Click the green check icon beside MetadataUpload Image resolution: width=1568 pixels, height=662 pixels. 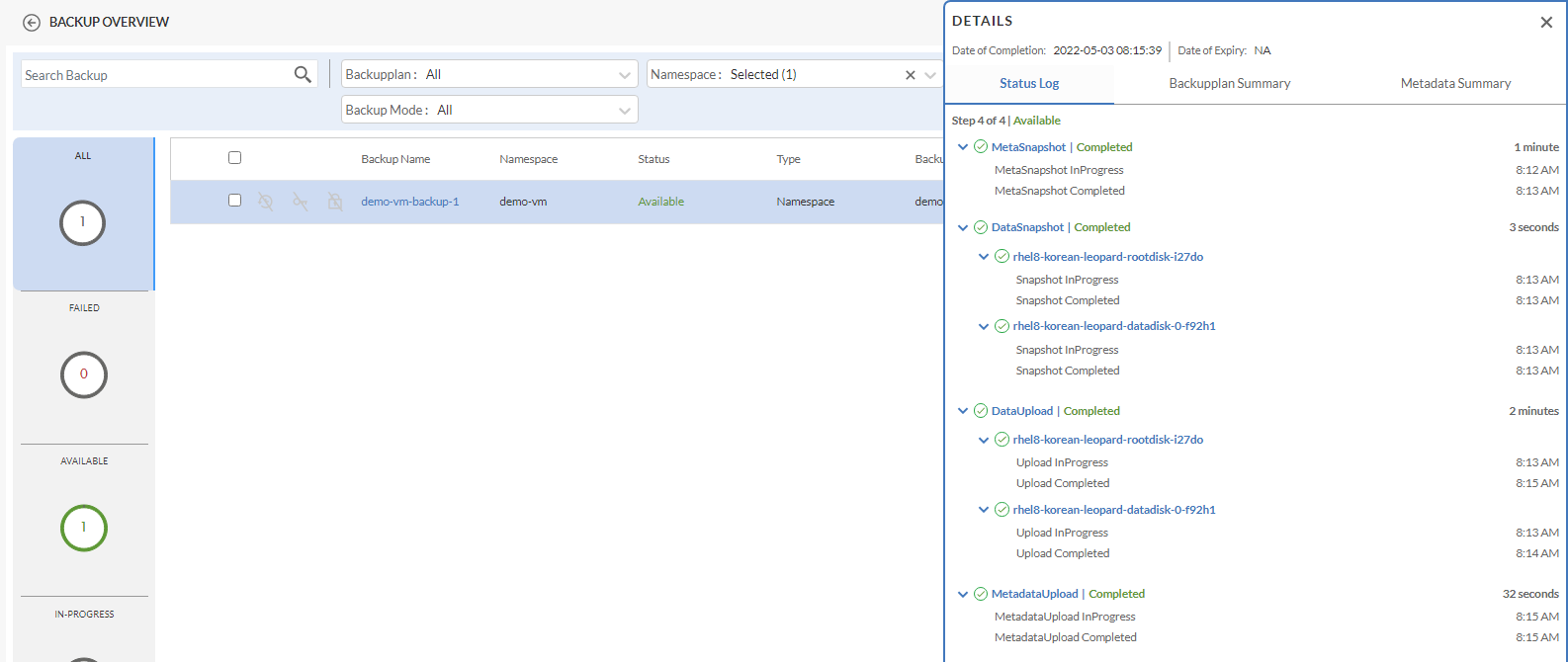tap(981, 594)
